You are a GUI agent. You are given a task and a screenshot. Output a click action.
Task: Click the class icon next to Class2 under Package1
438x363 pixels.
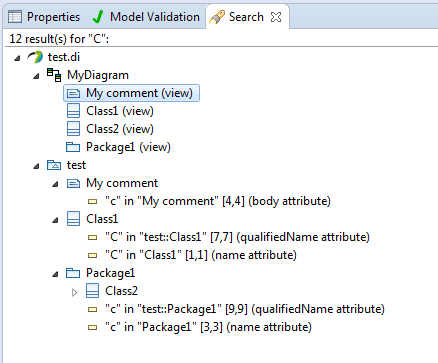(92, 291)
